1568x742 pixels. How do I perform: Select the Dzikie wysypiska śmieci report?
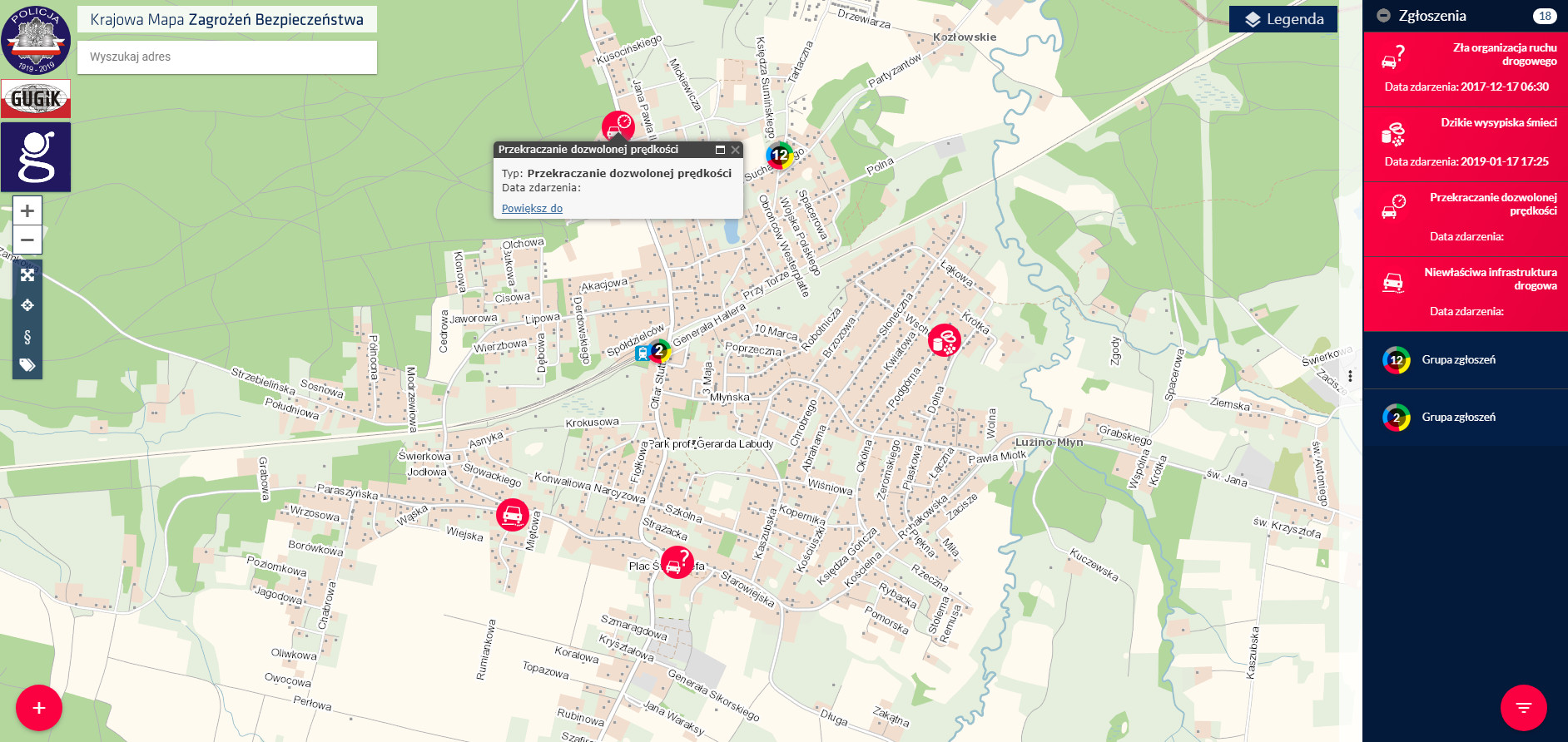coord(1465,144)
